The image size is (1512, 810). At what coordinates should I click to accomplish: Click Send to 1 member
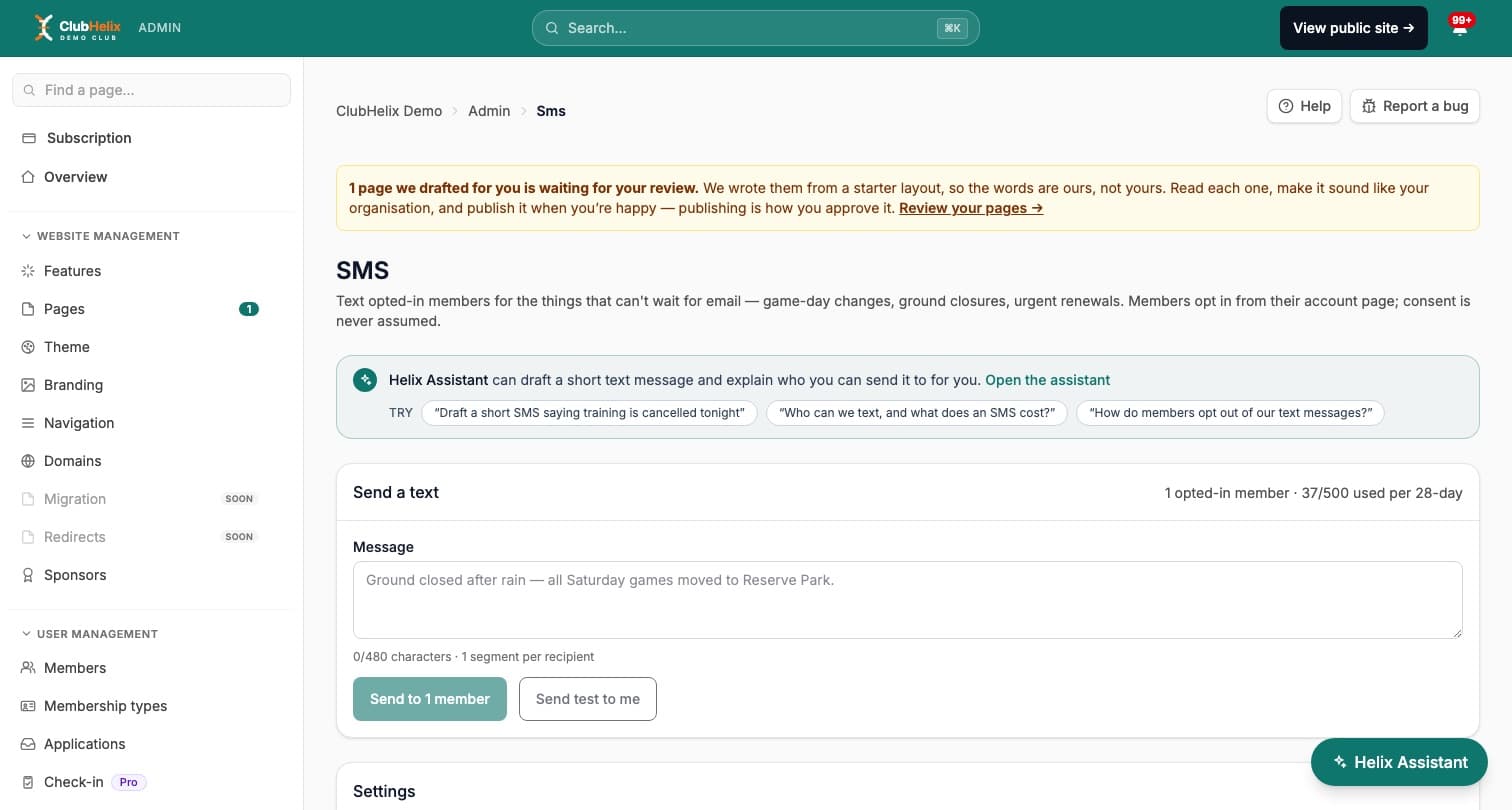click(430, 699)
